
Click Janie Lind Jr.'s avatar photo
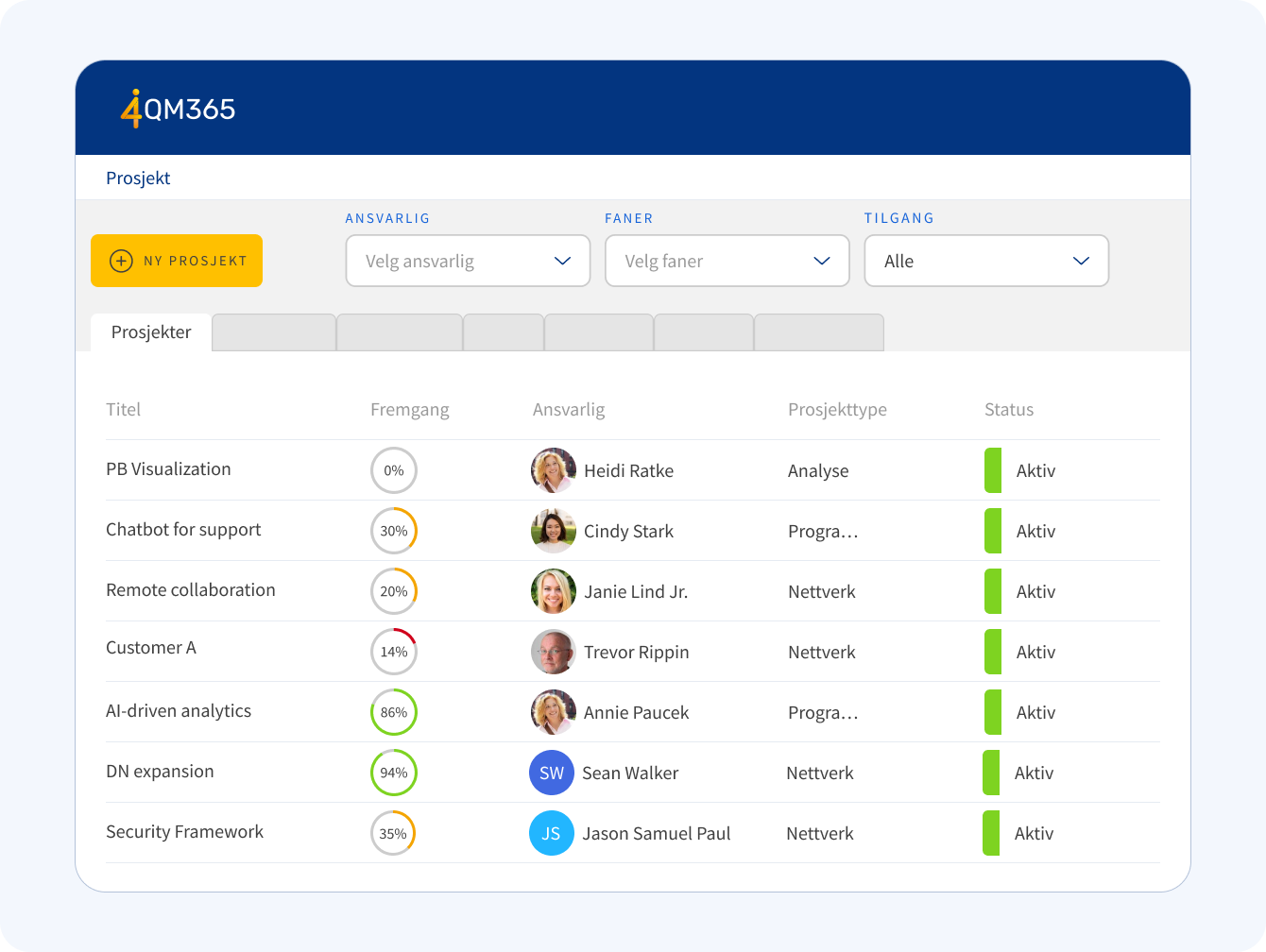click(554, 591)
